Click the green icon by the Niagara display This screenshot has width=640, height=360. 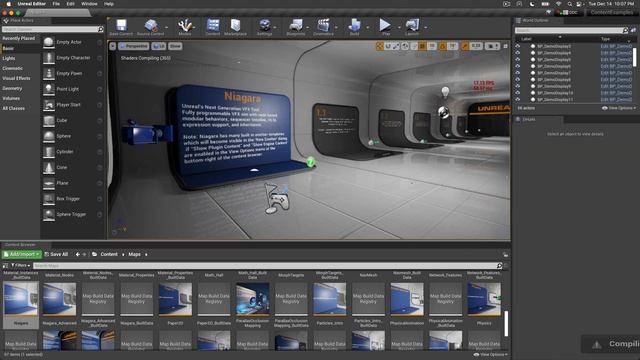pos(310,162)
